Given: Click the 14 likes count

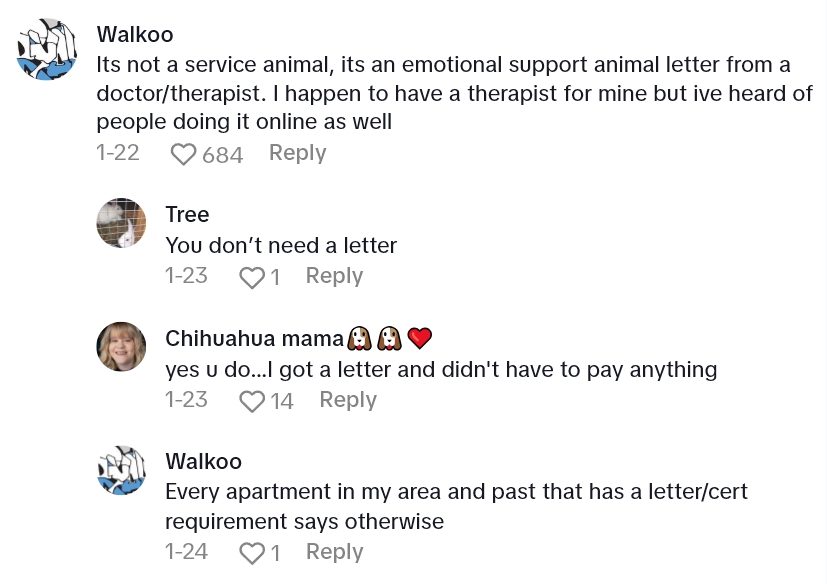Looking at the screenshot, I should (282, 401).
